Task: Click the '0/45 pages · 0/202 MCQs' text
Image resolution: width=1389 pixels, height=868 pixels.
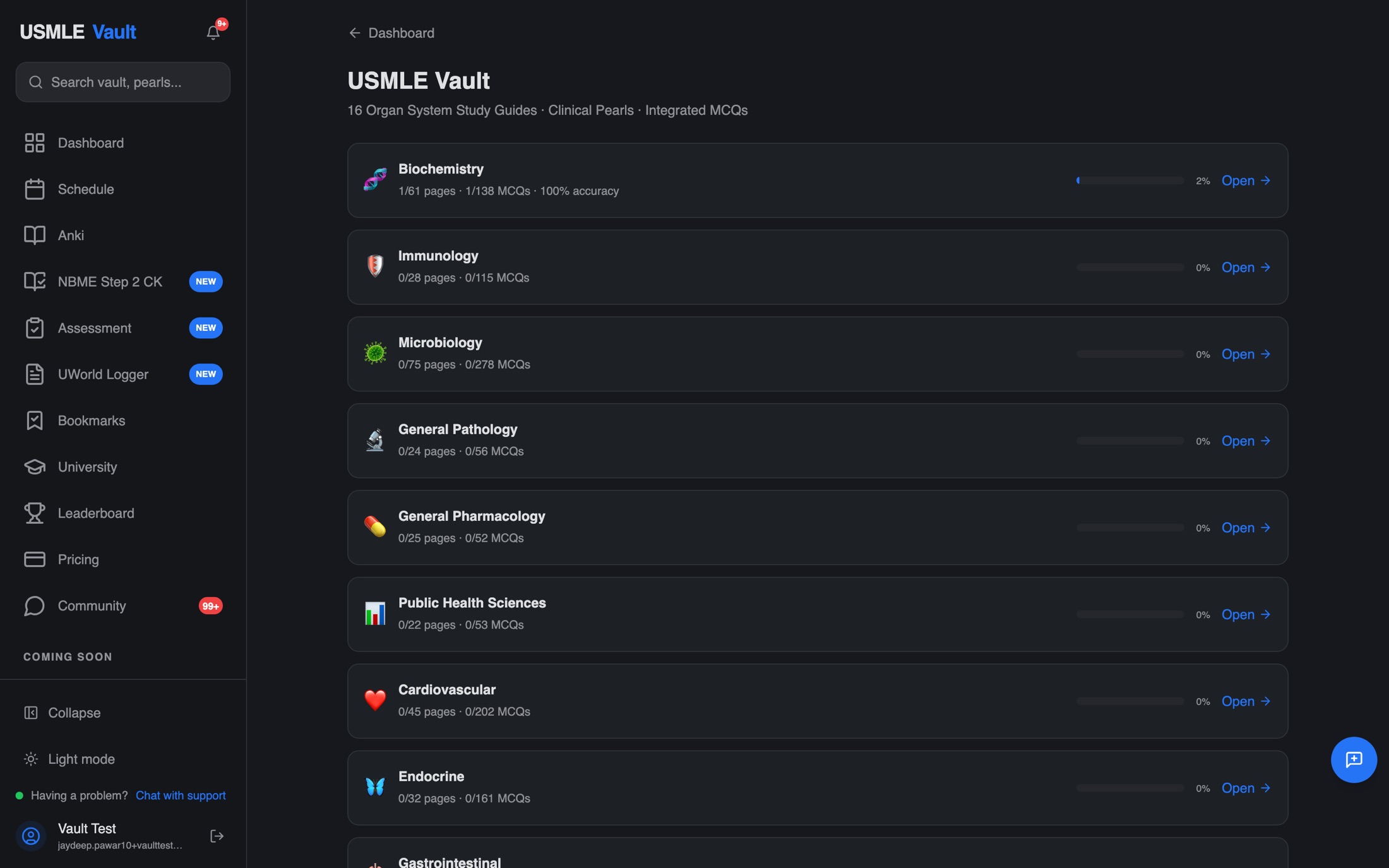Action: [464, 712]
